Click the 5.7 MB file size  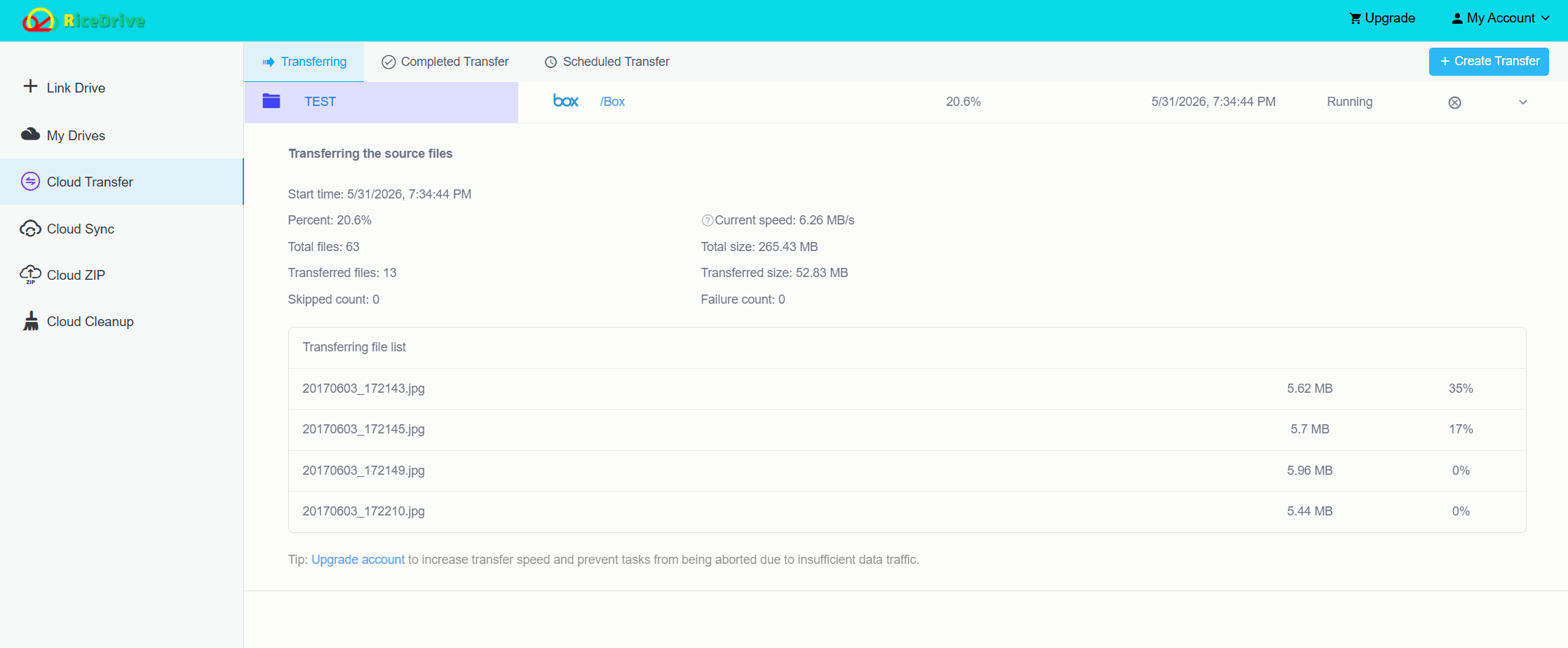1310,429
